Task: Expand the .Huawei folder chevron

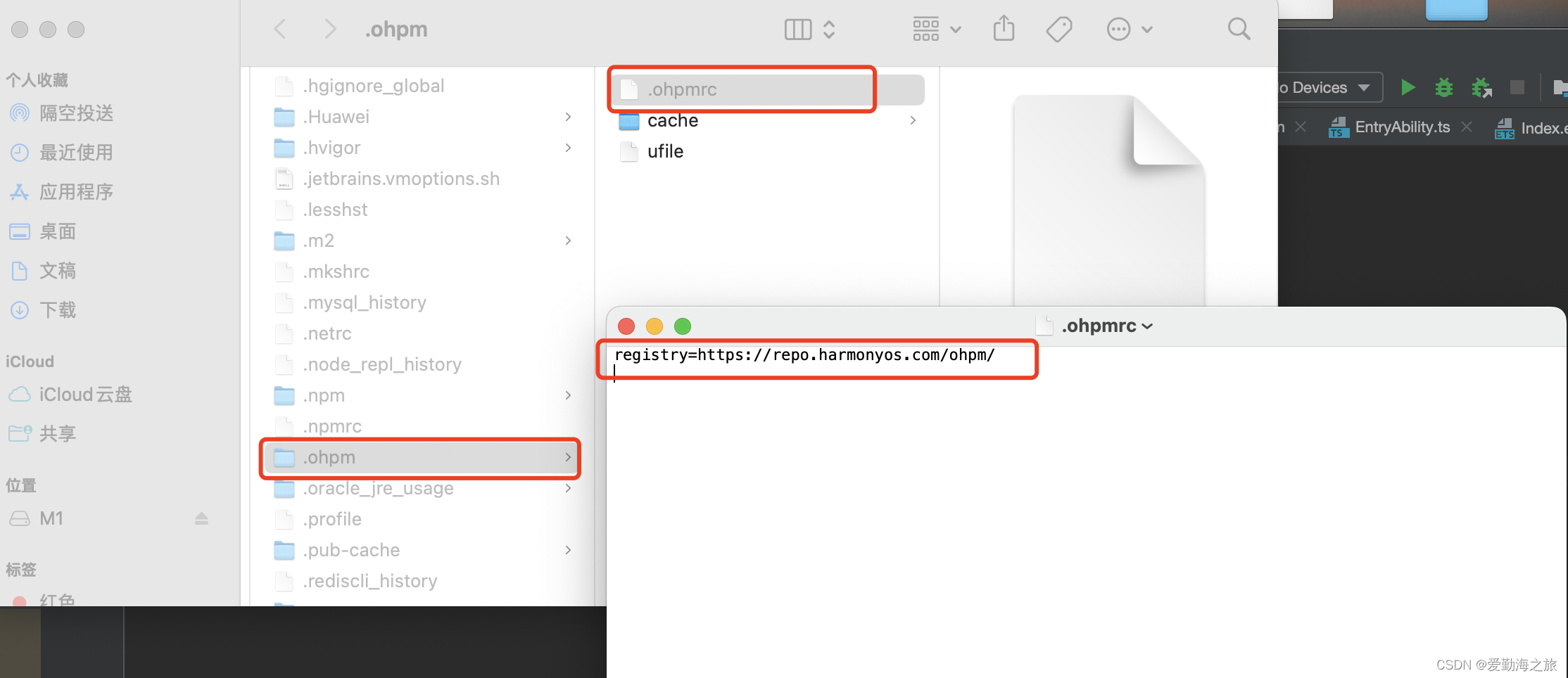Action: click(568, 117)
